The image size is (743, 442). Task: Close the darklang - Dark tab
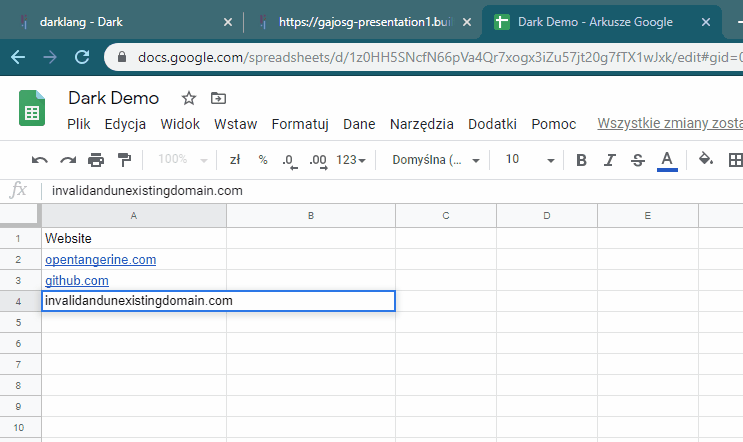[228, 22]
